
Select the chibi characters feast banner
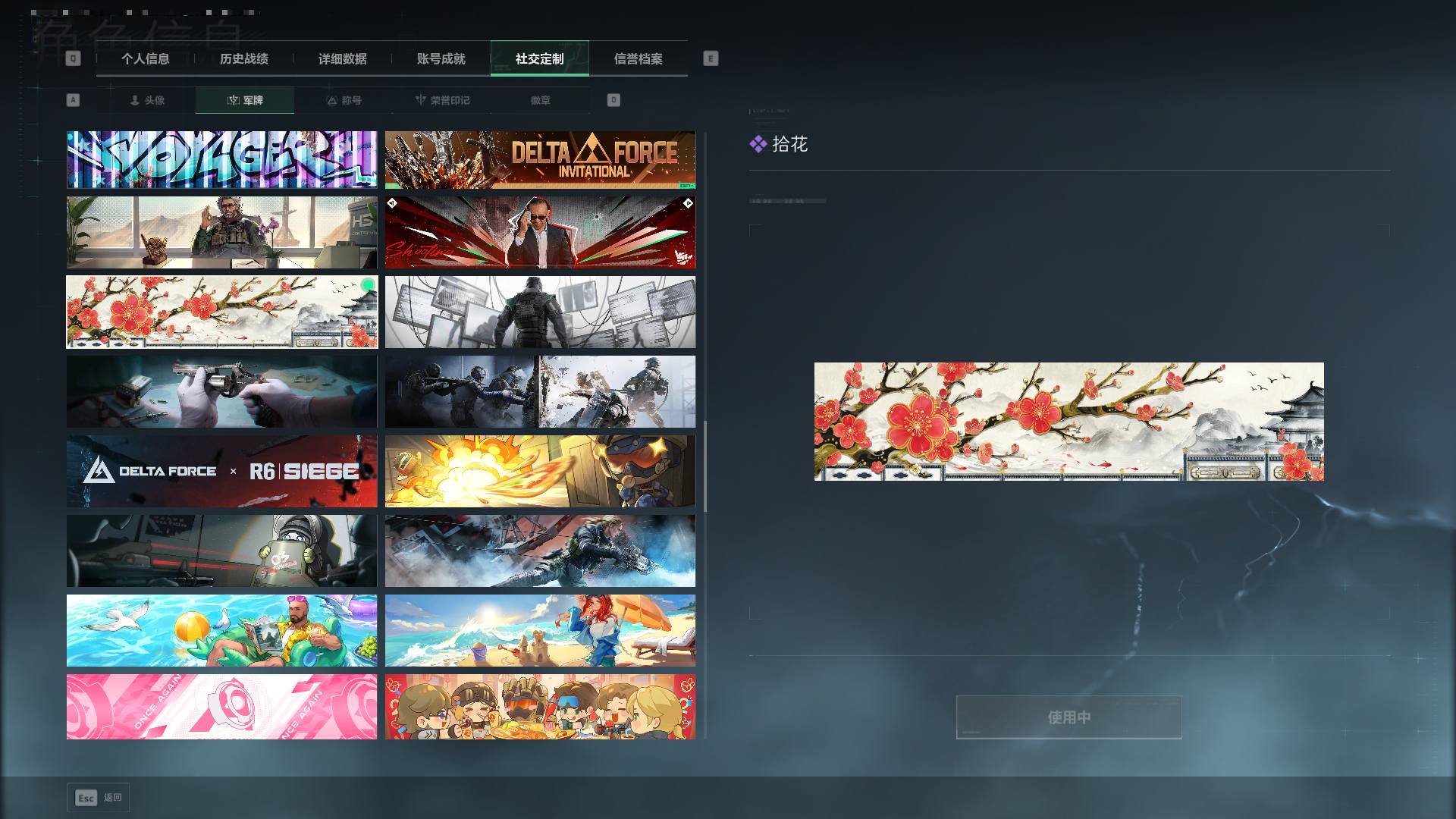pos(540,707)
